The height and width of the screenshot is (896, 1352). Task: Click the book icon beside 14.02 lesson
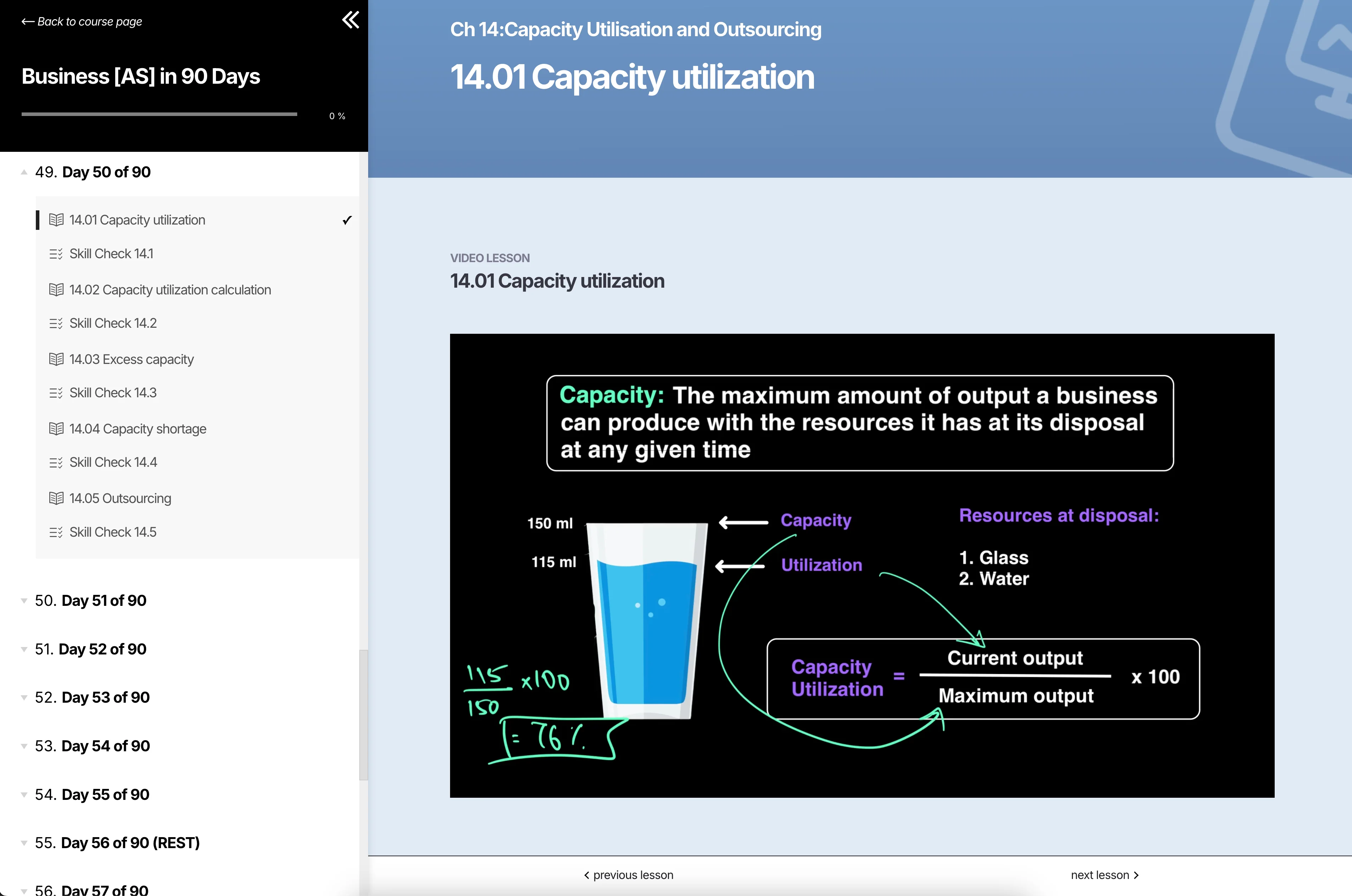[x=56, y=290]
